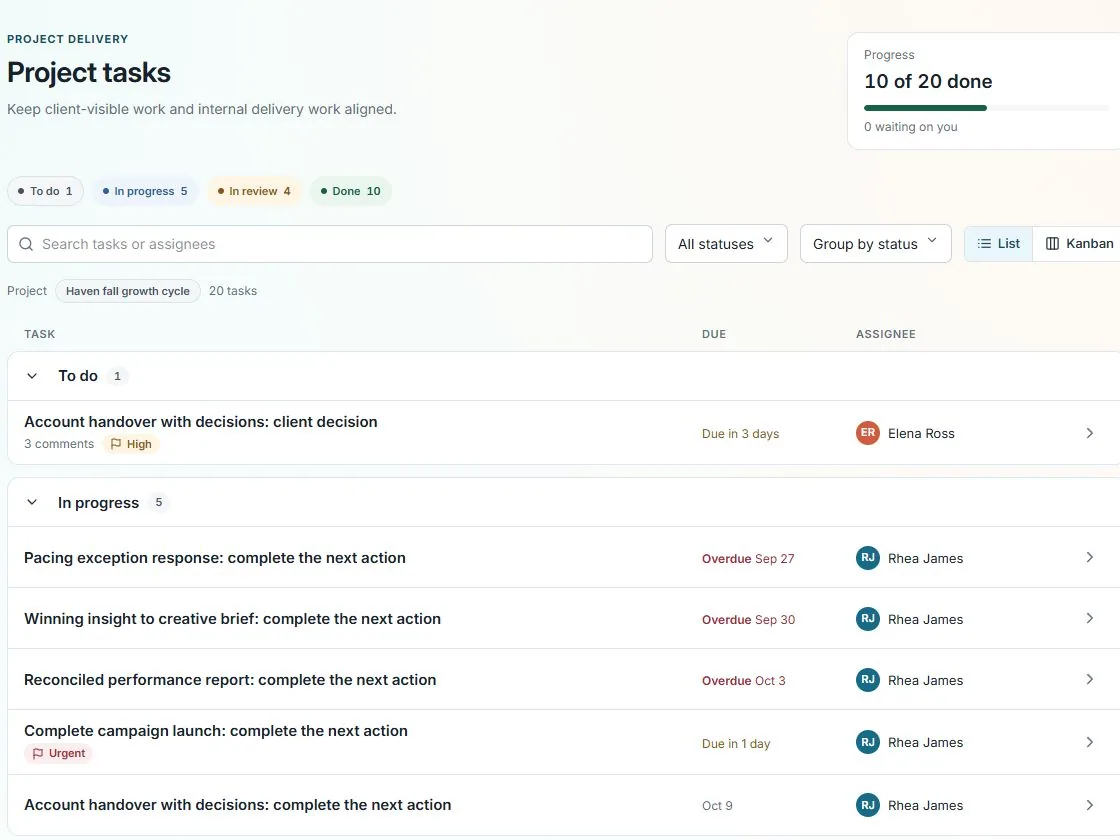Screen dimensions: 1120x840
Task: Click RJ avatar on Oct 9 handover row
Action: click(867, 805)
